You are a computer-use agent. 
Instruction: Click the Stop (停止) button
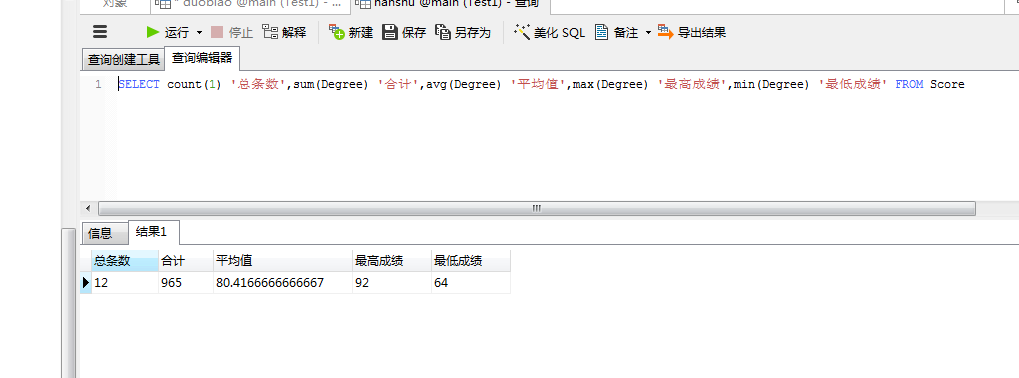pyautogui.click(x=232, y=32)
